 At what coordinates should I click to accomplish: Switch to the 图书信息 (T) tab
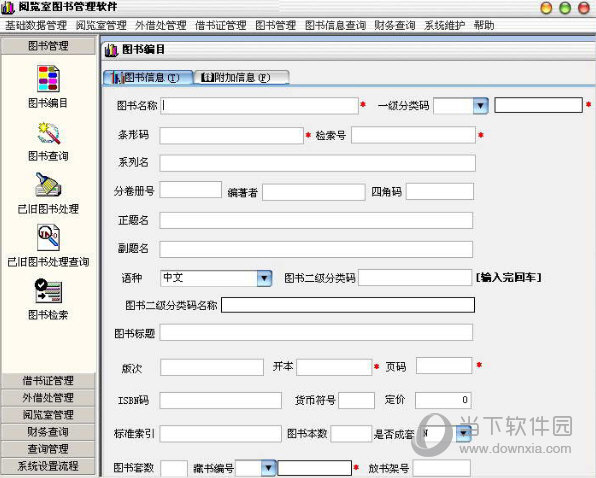[x=148, y=78]
